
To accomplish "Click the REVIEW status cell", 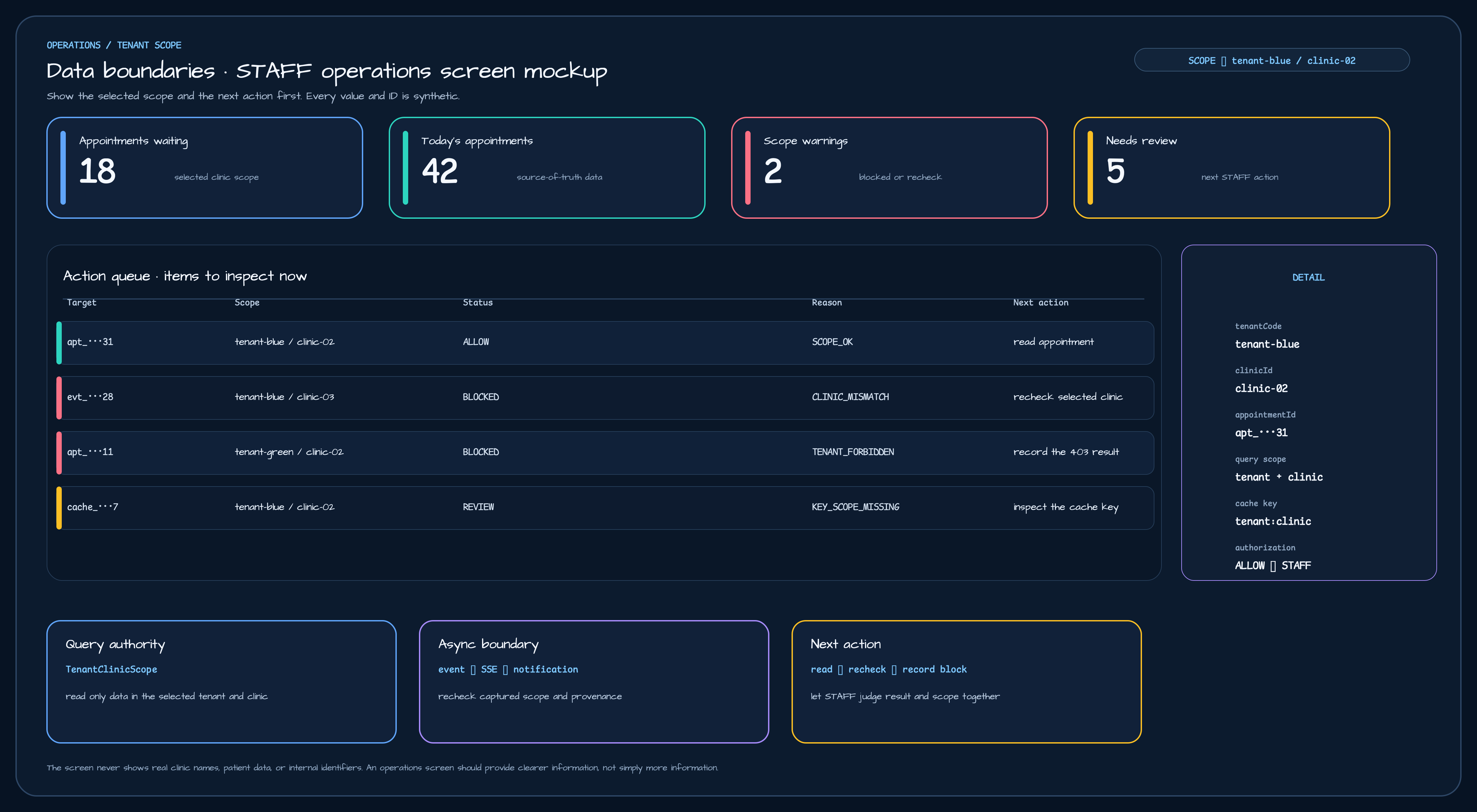I will point(478,507).
